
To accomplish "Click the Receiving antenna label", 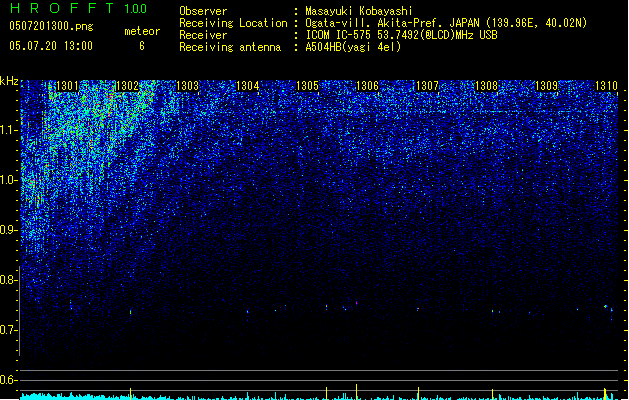I will coord(230,47).
